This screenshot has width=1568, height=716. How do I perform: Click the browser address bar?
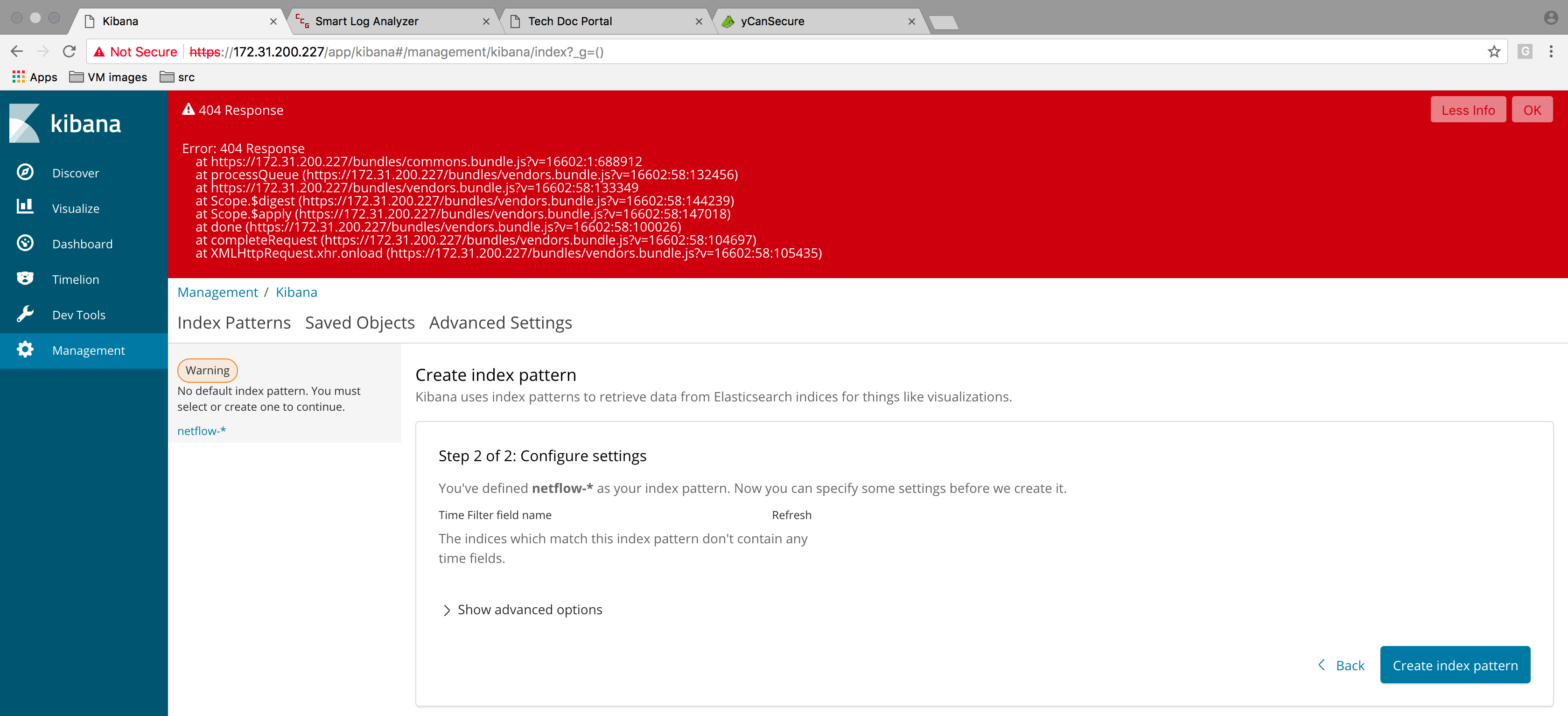point(730,52)
